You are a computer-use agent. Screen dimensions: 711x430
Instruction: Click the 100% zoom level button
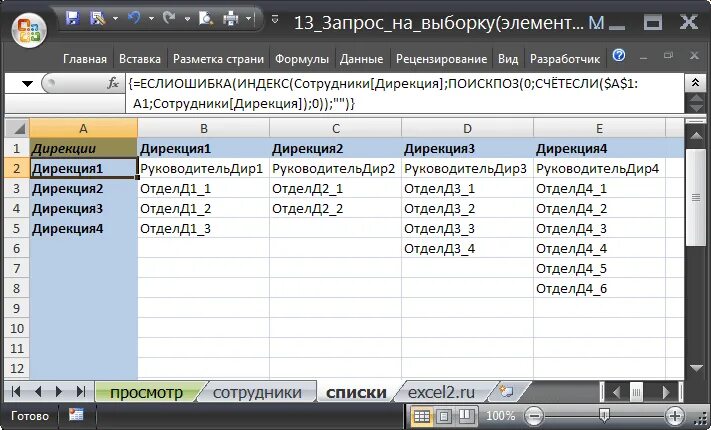[501, 416]
